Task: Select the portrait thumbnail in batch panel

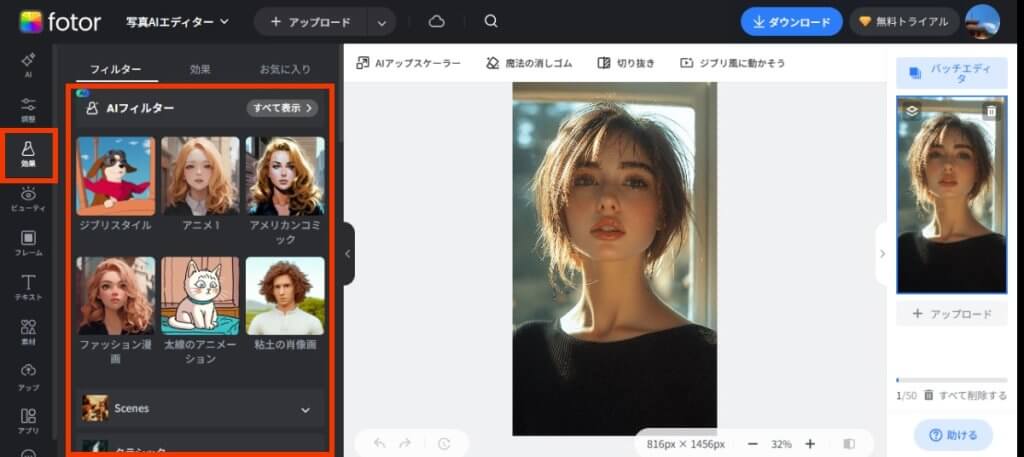Action: click(x=952, y=195)
